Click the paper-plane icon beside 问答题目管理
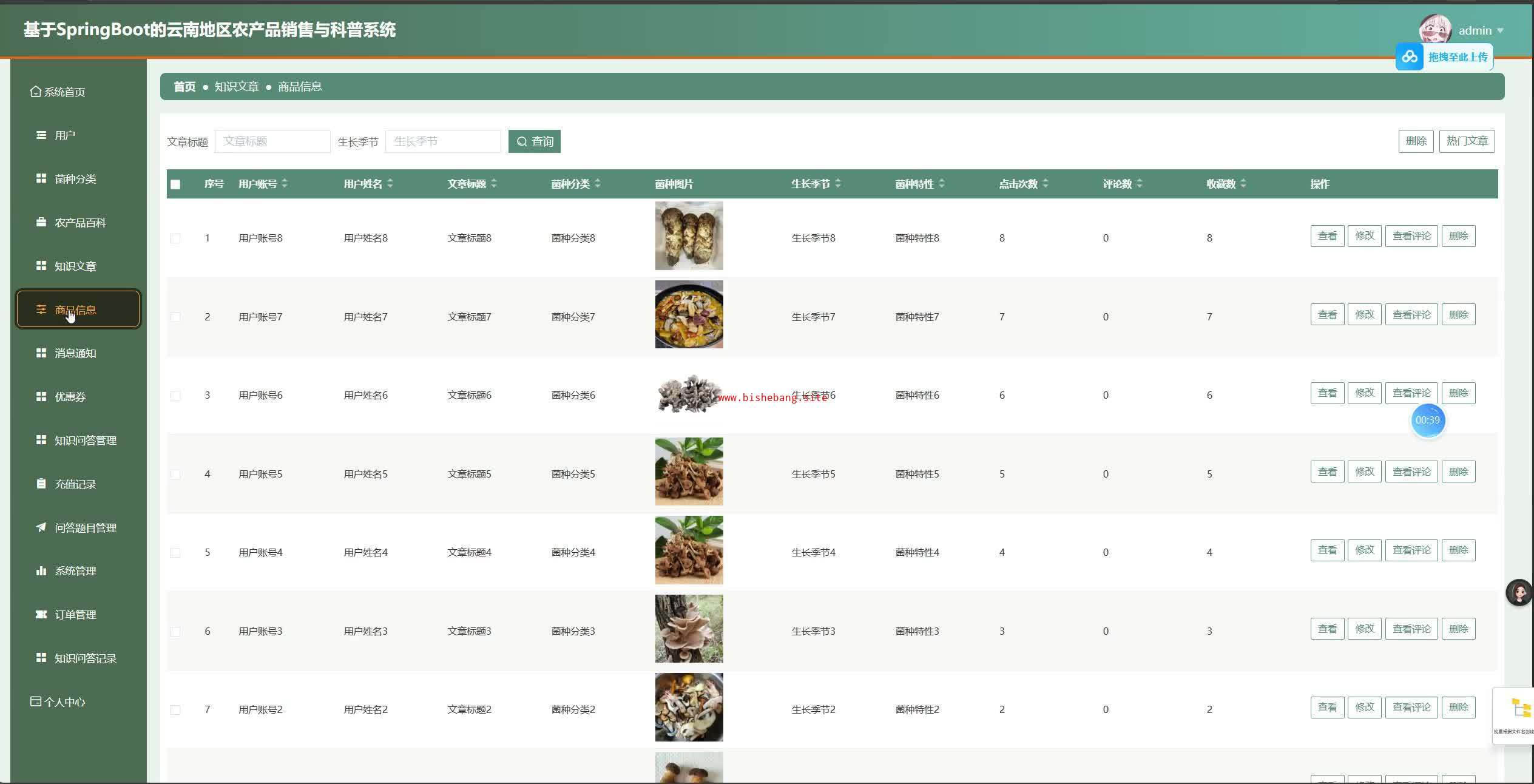Image resolution: width=1534 pixels, height=784 pixels. pyautogui.click(x=41, y=527)
